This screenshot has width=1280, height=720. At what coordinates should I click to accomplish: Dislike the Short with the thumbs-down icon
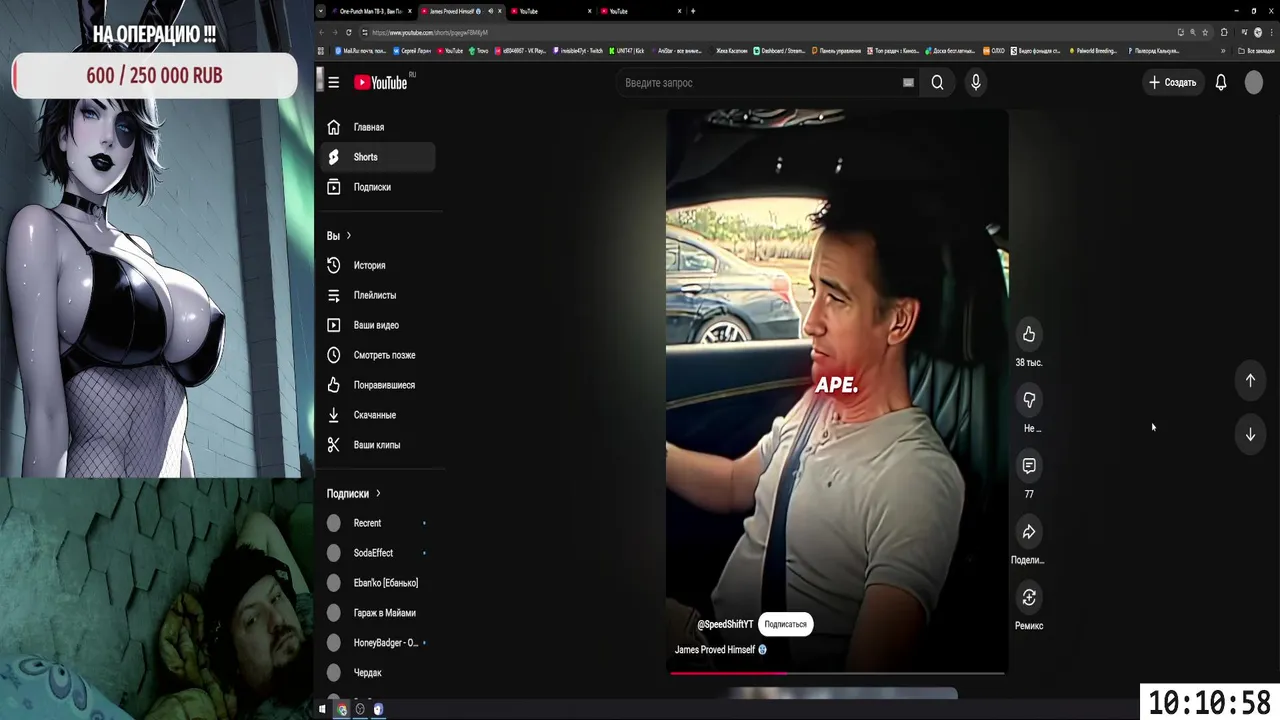click(1029, 400)
